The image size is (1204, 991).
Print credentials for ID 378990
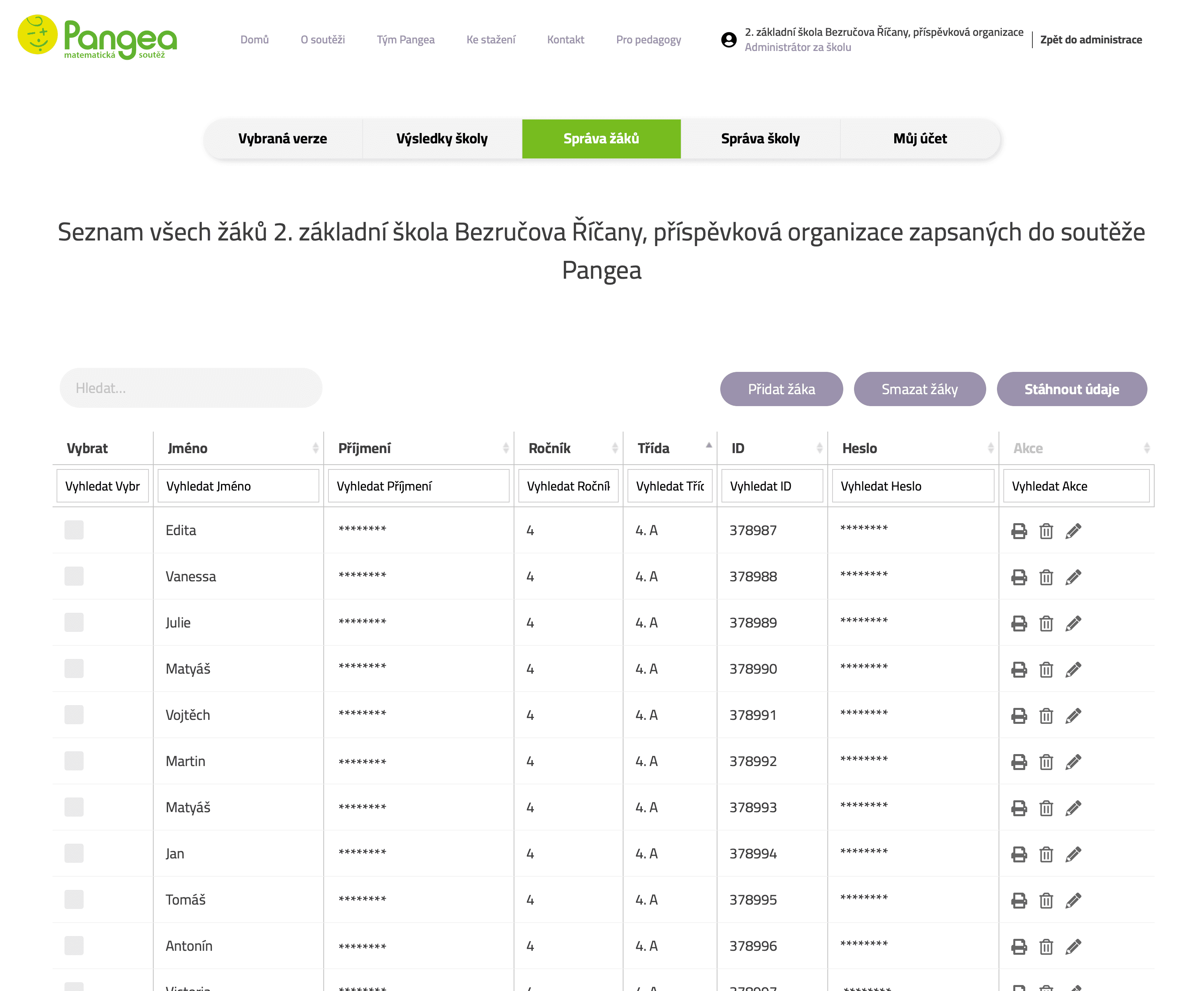tap(1018, 670)
